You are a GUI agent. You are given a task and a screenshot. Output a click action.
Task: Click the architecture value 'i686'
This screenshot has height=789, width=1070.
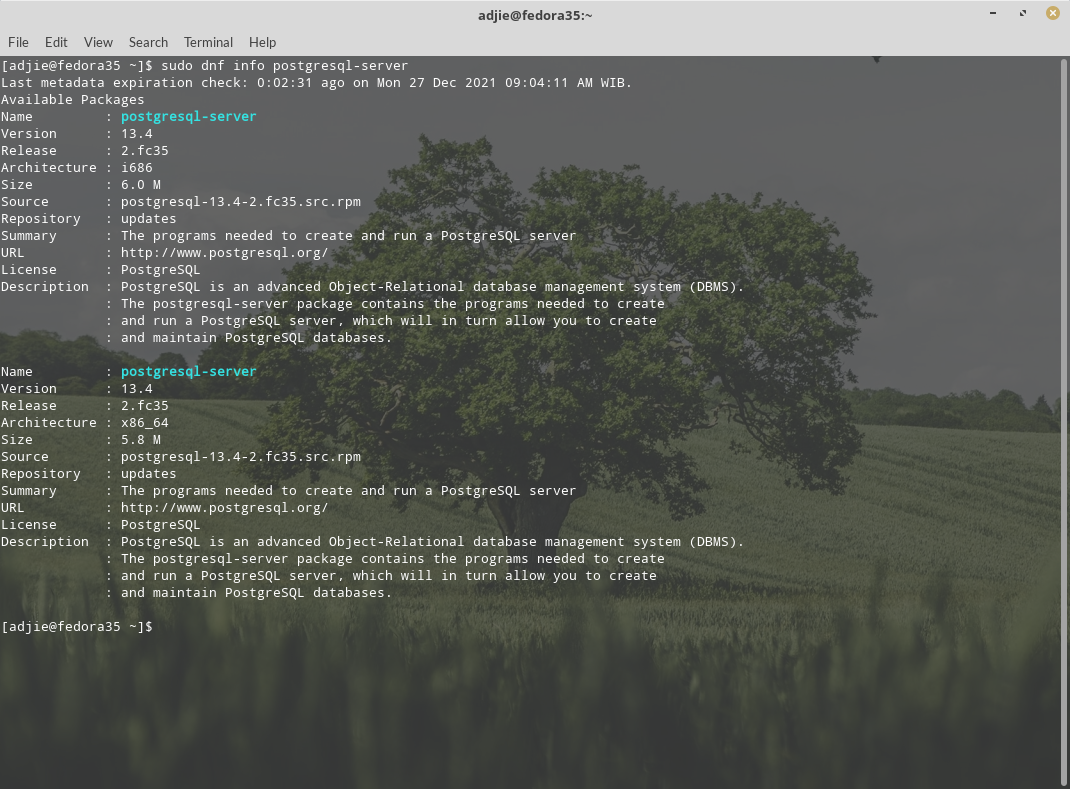tap(136, 168)
